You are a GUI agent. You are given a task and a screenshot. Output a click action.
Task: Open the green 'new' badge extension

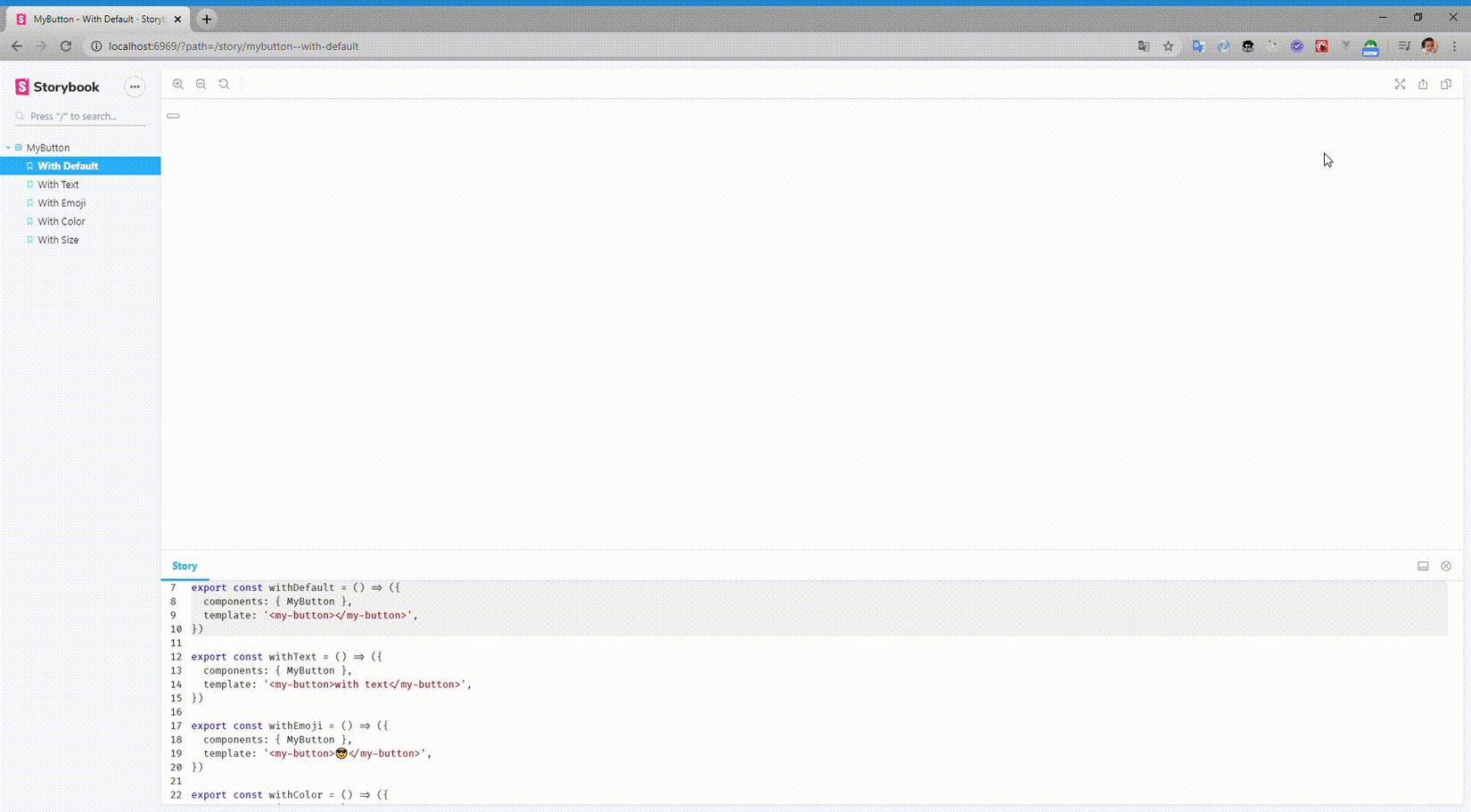[1370, 48]
